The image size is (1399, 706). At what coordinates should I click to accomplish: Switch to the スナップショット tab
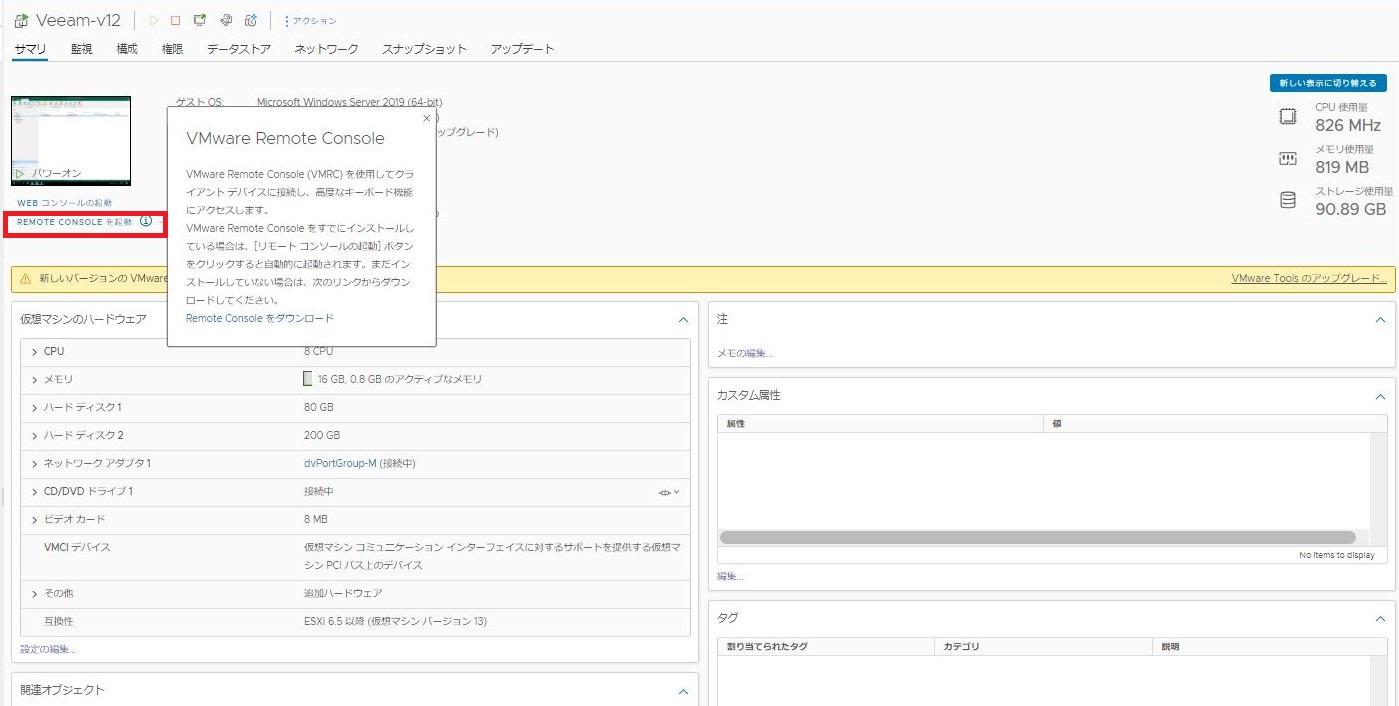(424, 49)
